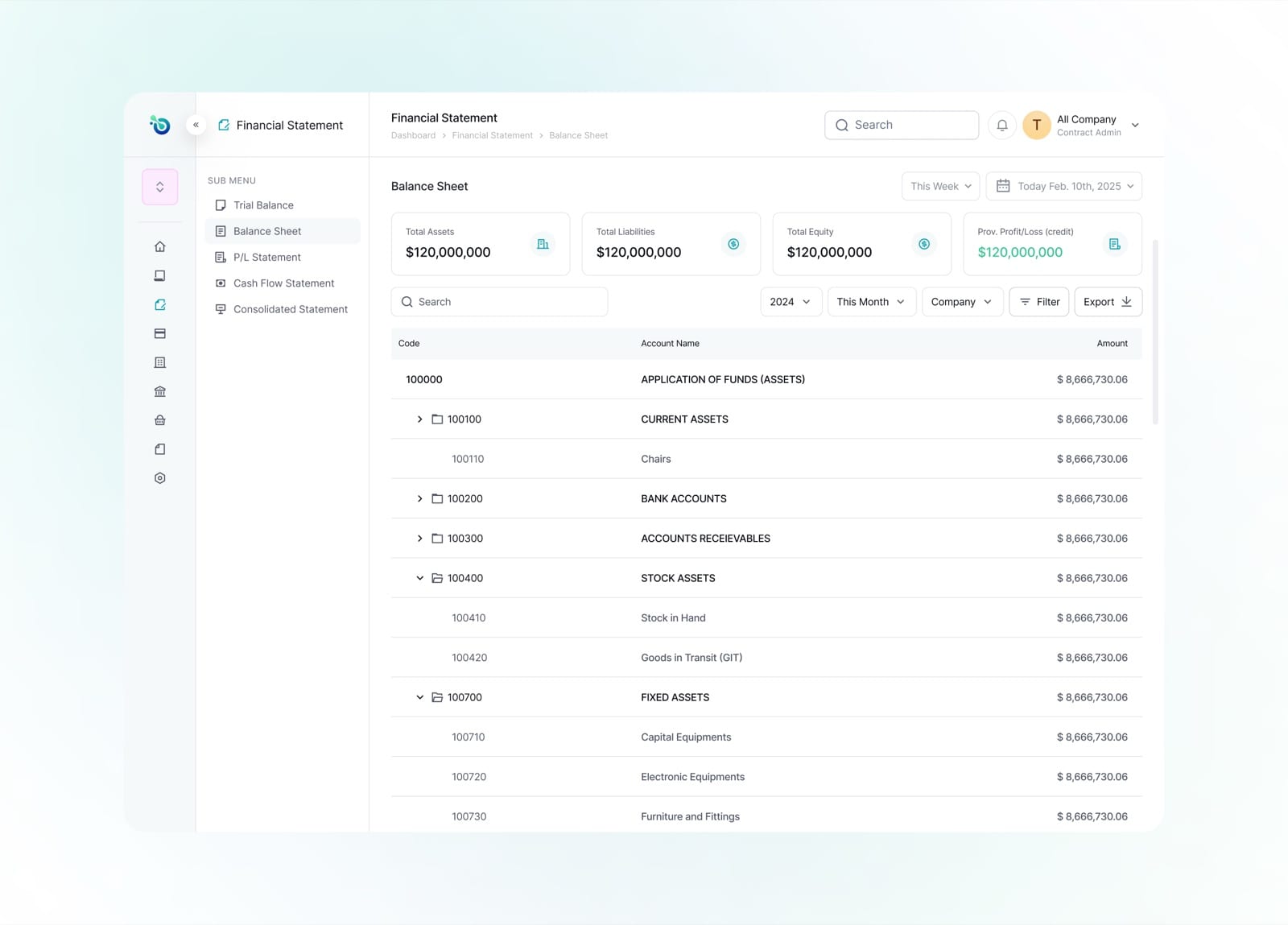Open the Today Feb. 10th, 2025 date picker
The image size is (1288, 925).
click(x=1064, y=186)
